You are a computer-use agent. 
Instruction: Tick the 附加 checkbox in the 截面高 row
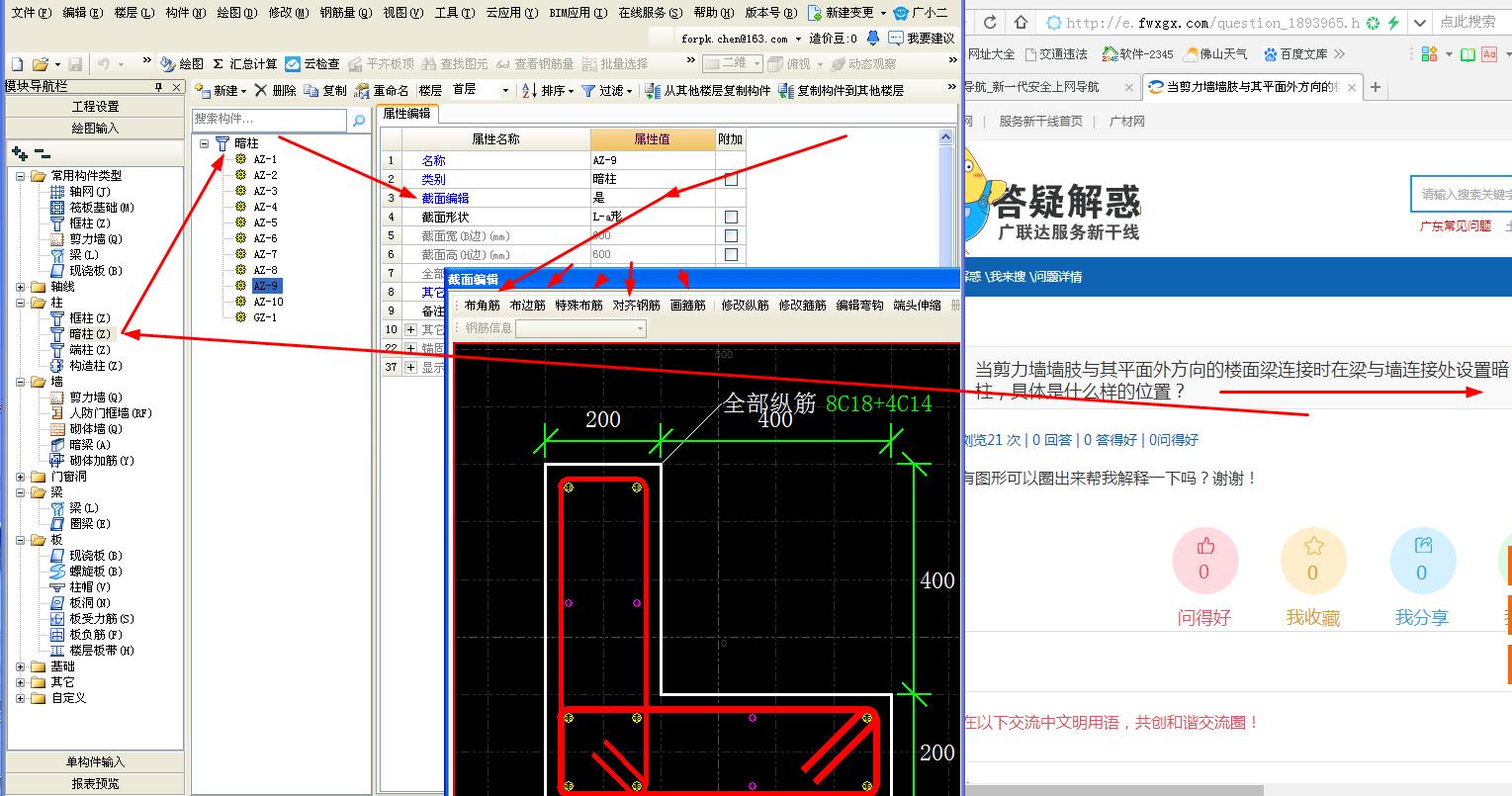731,254
